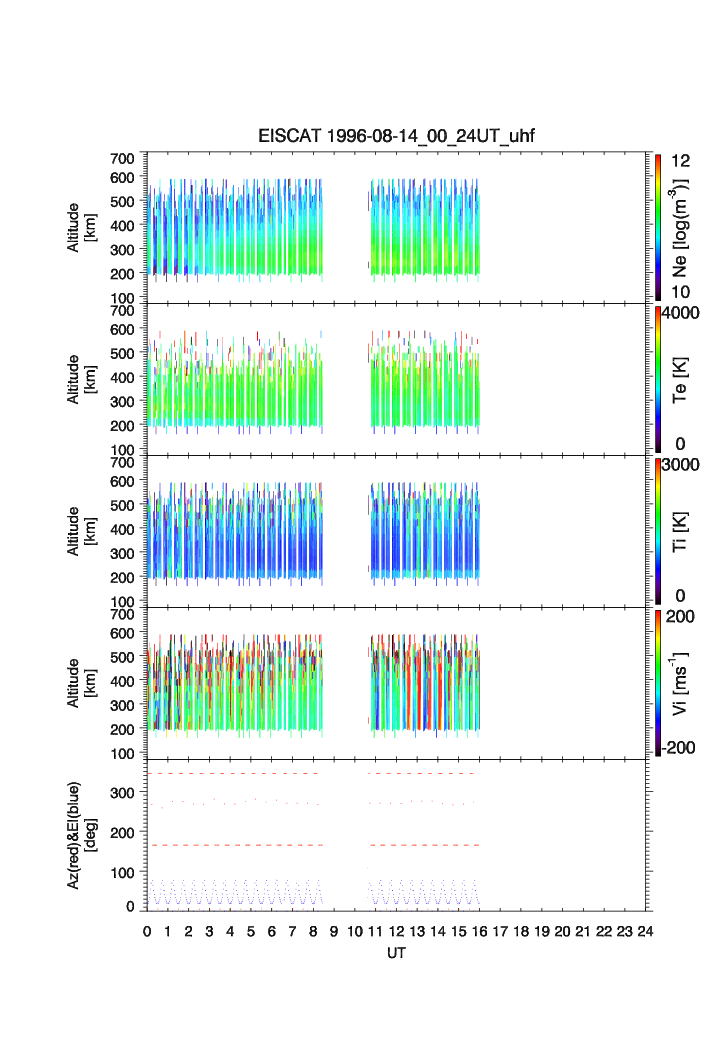Click the data gap in the Ne panel
The image size is (708, 1063).
[345, 230]
